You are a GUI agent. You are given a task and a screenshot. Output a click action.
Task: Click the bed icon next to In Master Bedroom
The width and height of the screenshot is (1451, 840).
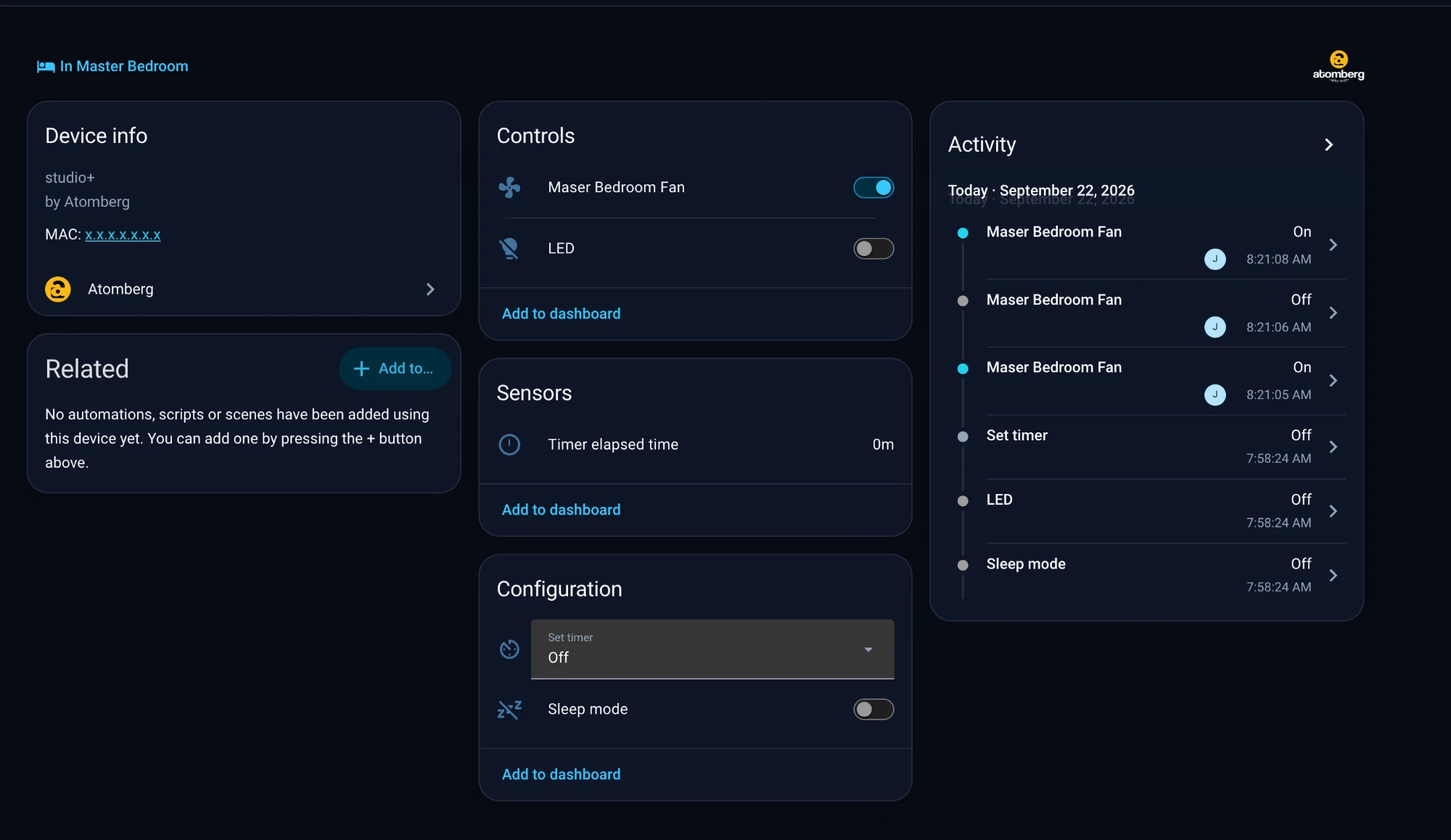46,67
